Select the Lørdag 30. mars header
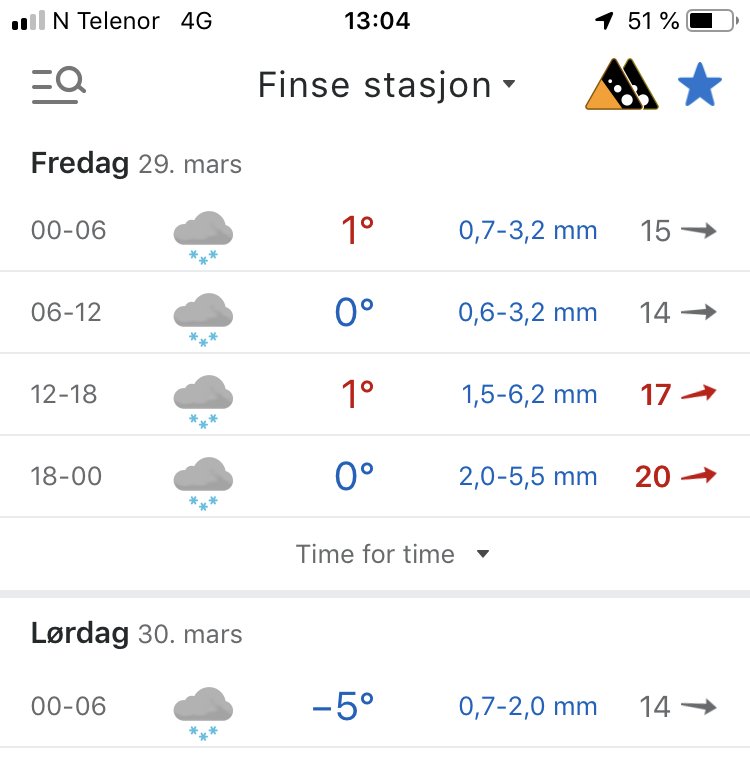 coord(136,633)
